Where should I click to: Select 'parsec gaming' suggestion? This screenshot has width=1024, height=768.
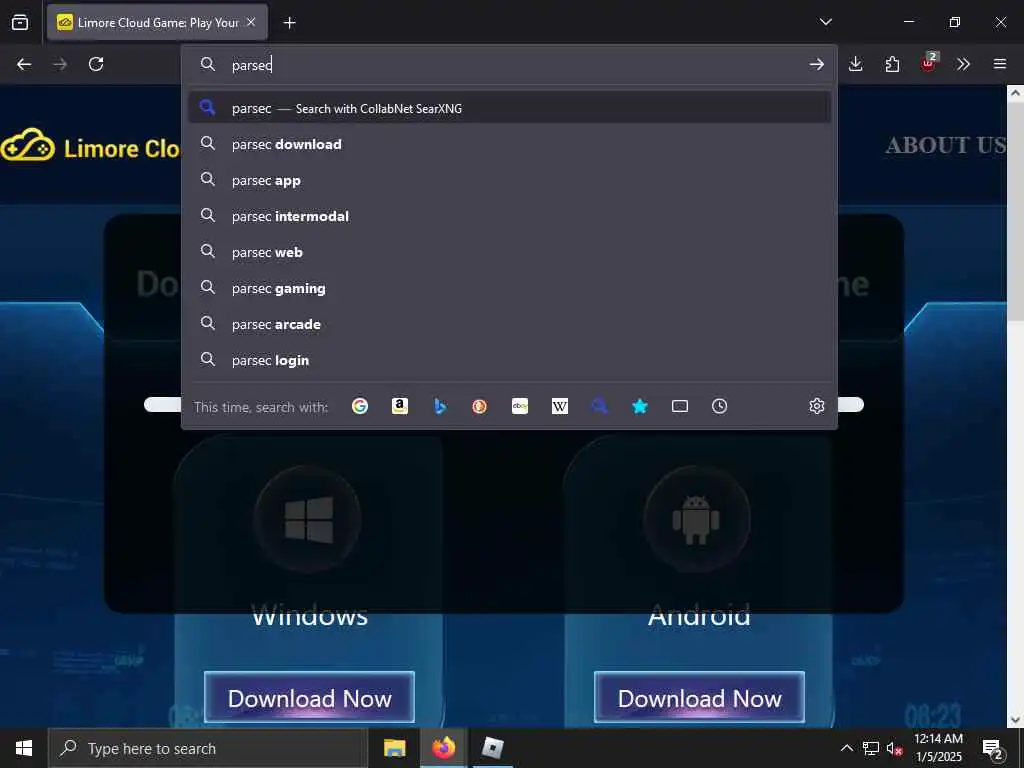509,288
